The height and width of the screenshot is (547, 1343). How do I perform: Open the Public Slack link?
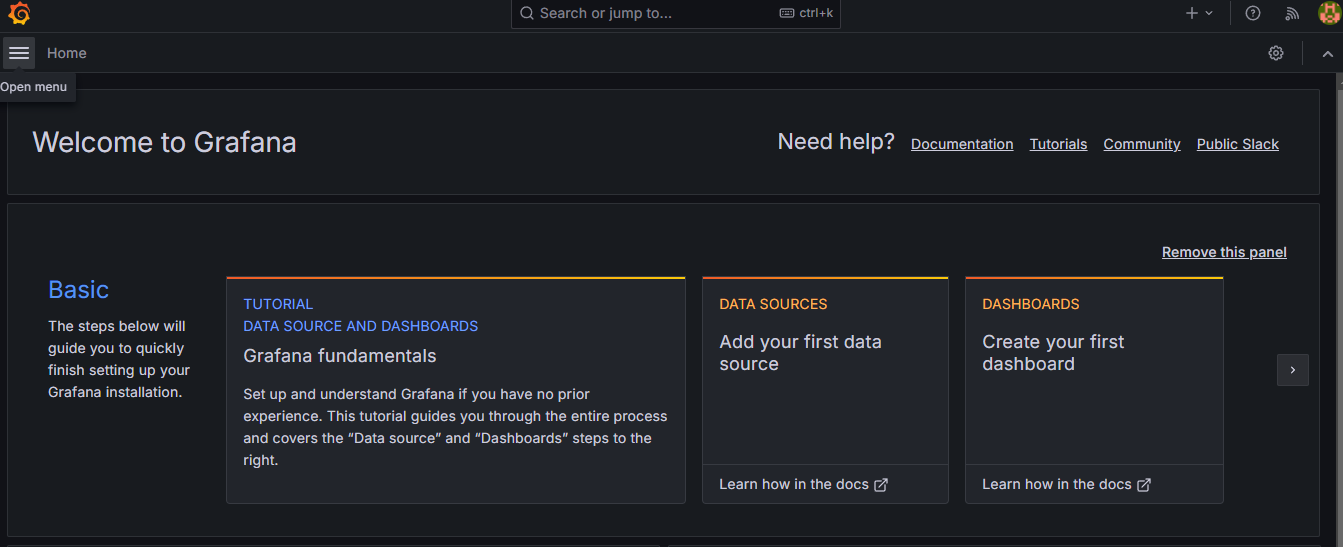[x=1238, y=144]
